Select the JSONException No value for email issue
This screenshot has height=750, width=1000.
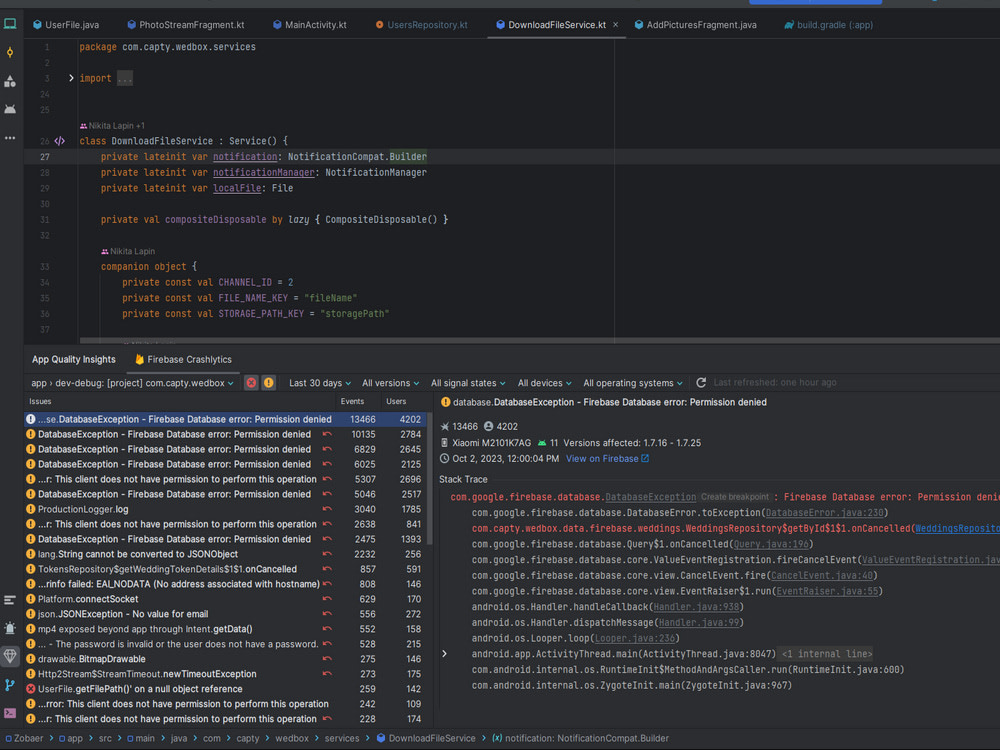(x=123, y=614)
